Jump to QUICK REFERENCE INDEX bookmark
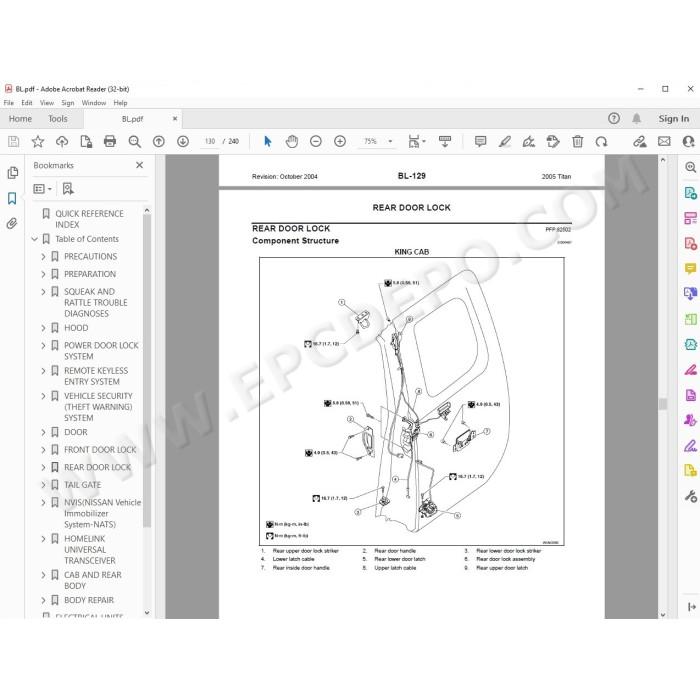This screenshot has height=700, width=700. click(89, 219)
